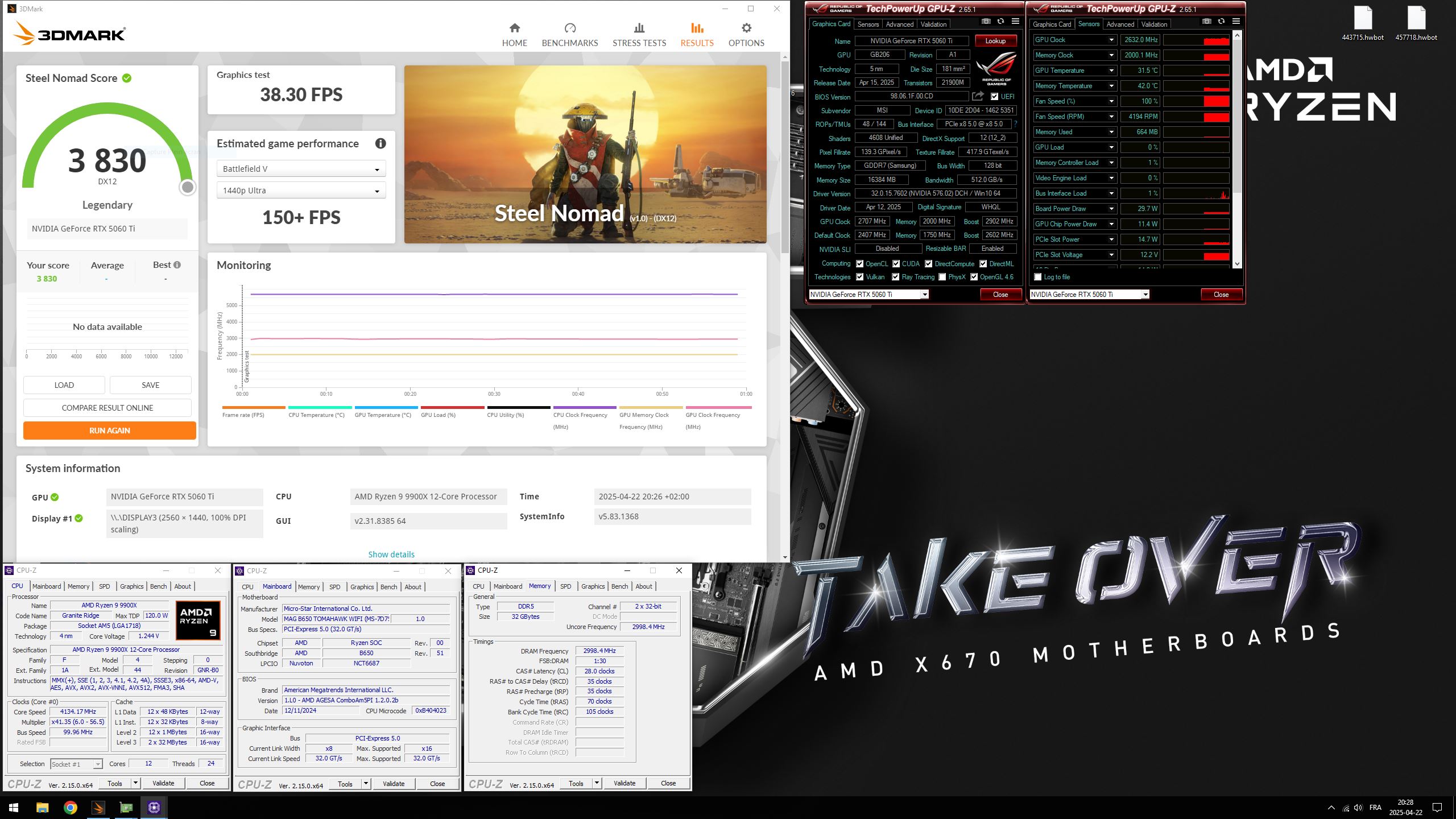
Task: Open the 457718.hwbot desktop file
Action: coord(1416,24)
